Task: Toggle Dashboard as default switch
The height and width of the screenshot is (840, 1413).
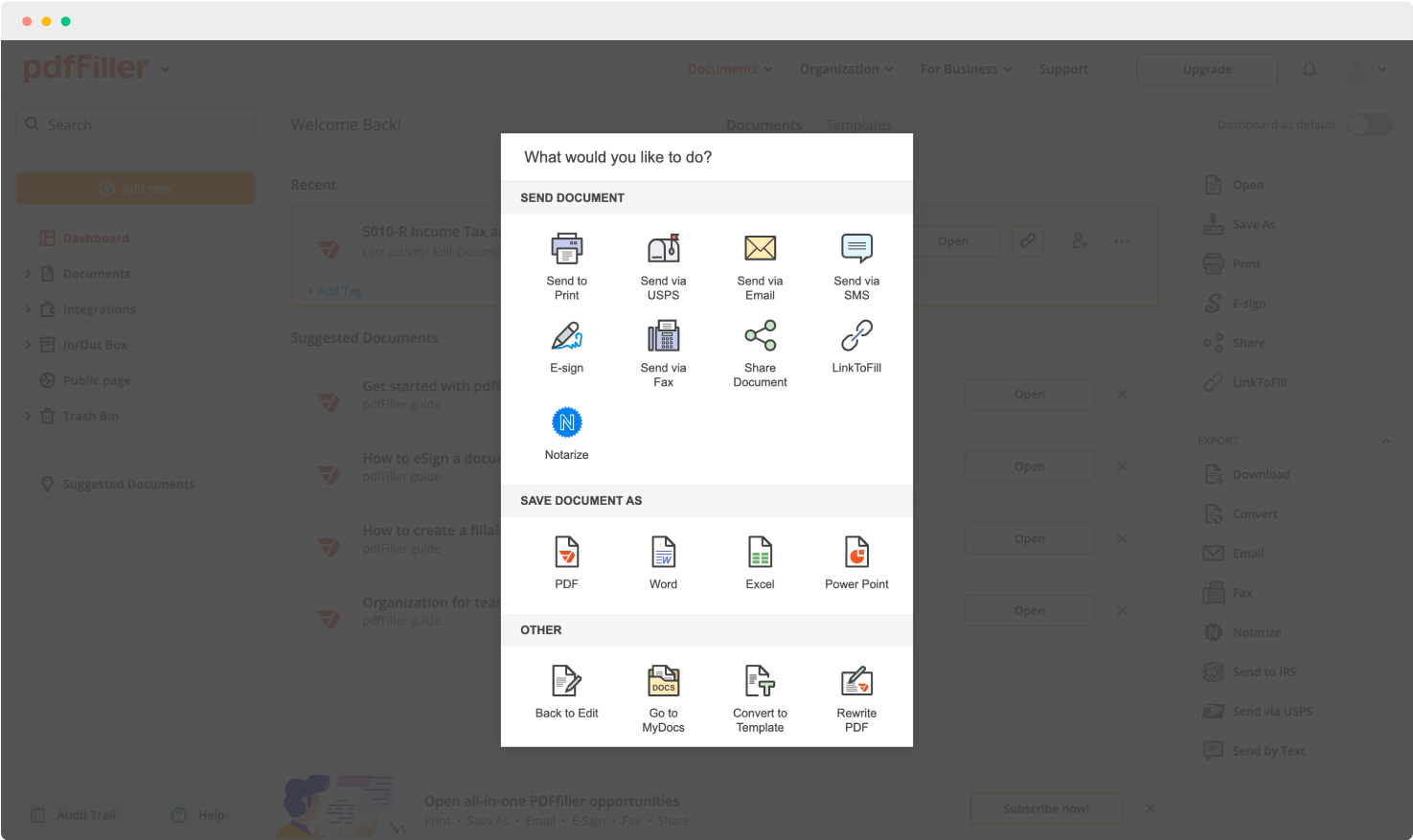Action: tap(1370, 125)
